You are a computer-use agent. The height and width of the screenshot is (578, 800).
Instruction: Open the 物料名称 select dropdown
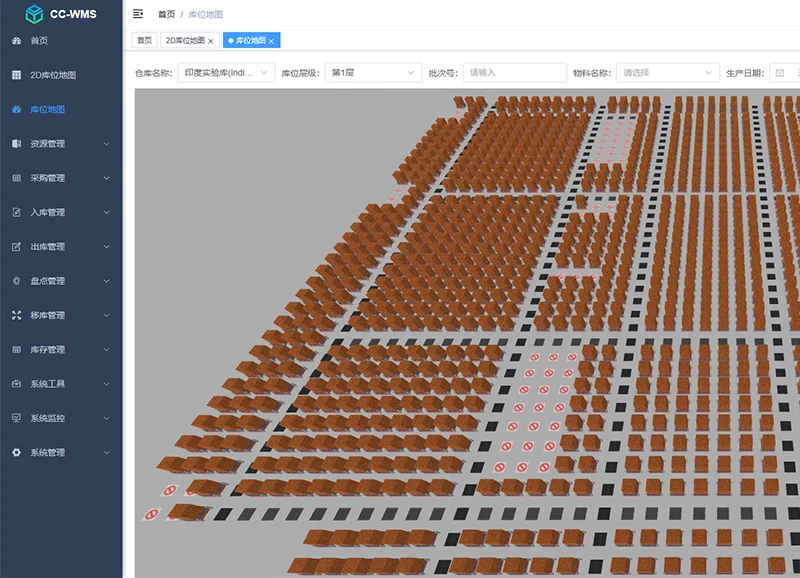pos(668,73)
